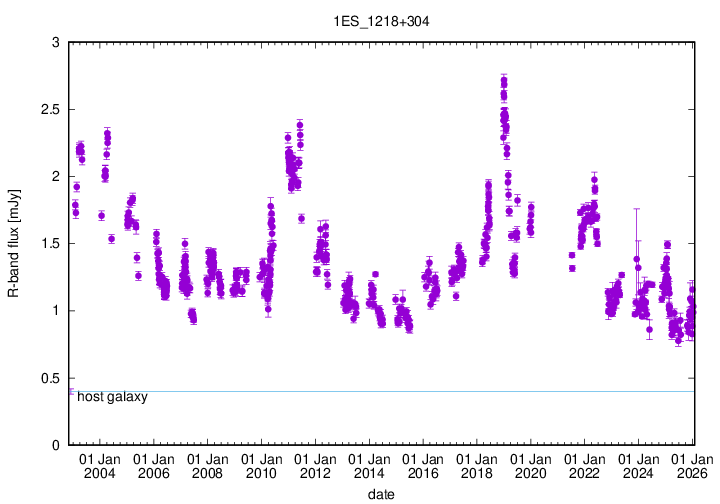
Task: Click the 3 value at y-axis top
Action: (x=56, y=42)
